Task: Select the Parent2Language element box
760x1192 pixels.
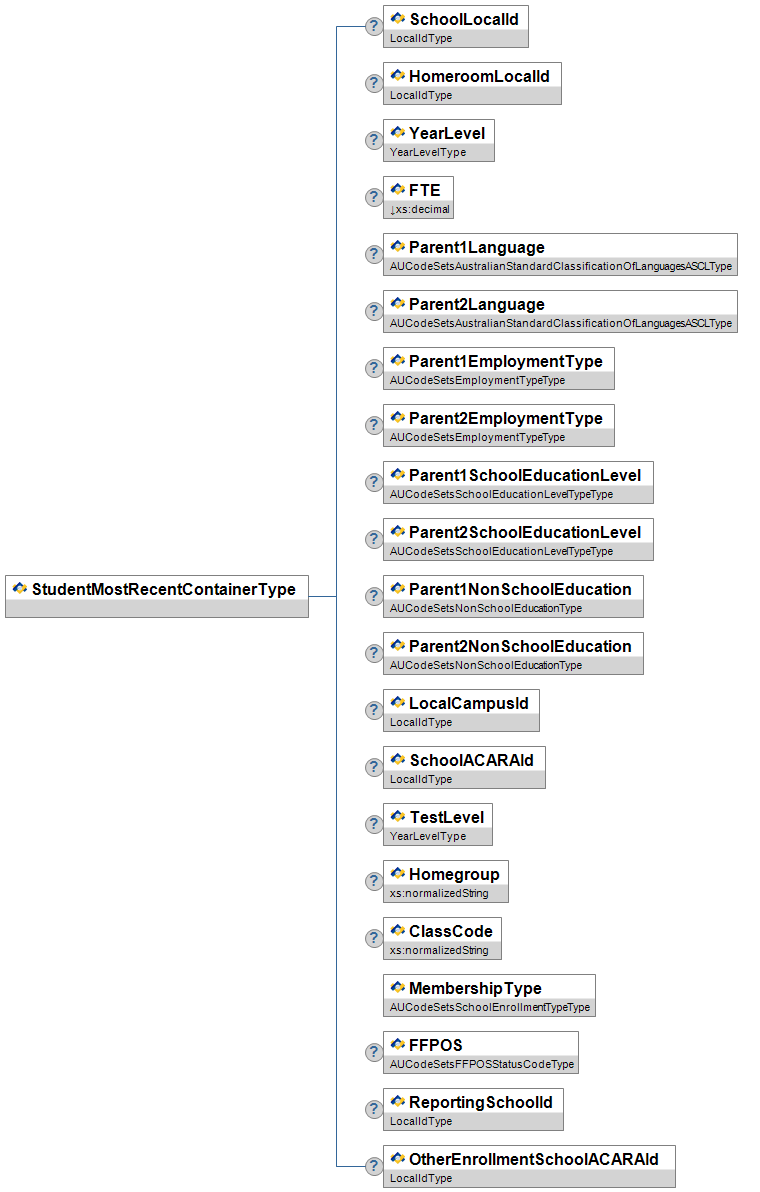Action: point(560,312)
